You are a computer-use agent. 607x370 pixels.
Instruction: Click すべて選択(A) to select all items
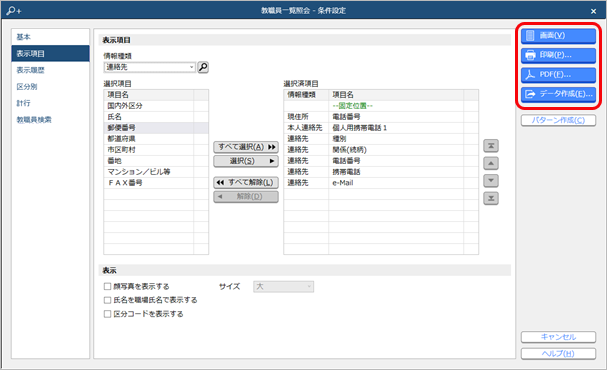pyautogui.click(x=246, y=147)
